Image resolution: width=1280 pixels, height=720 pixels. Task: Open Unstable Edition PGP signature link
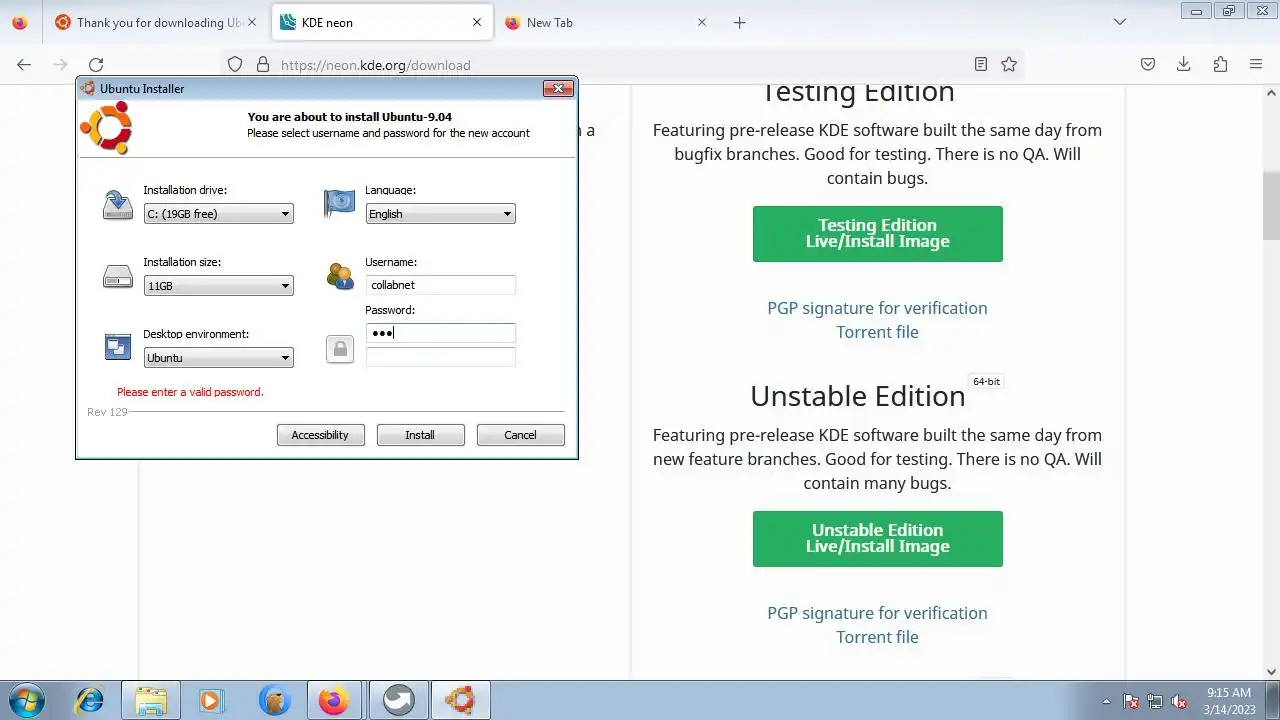(877, 613)
